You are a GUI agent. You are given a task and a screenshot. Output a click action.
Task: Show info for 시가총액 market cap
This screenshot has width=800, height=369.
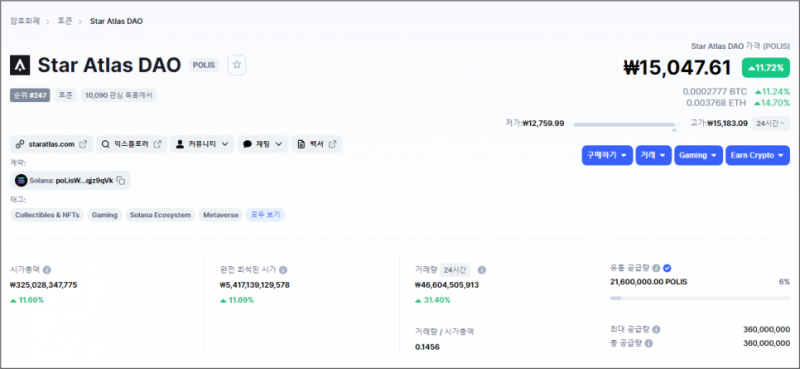(47, 270)
